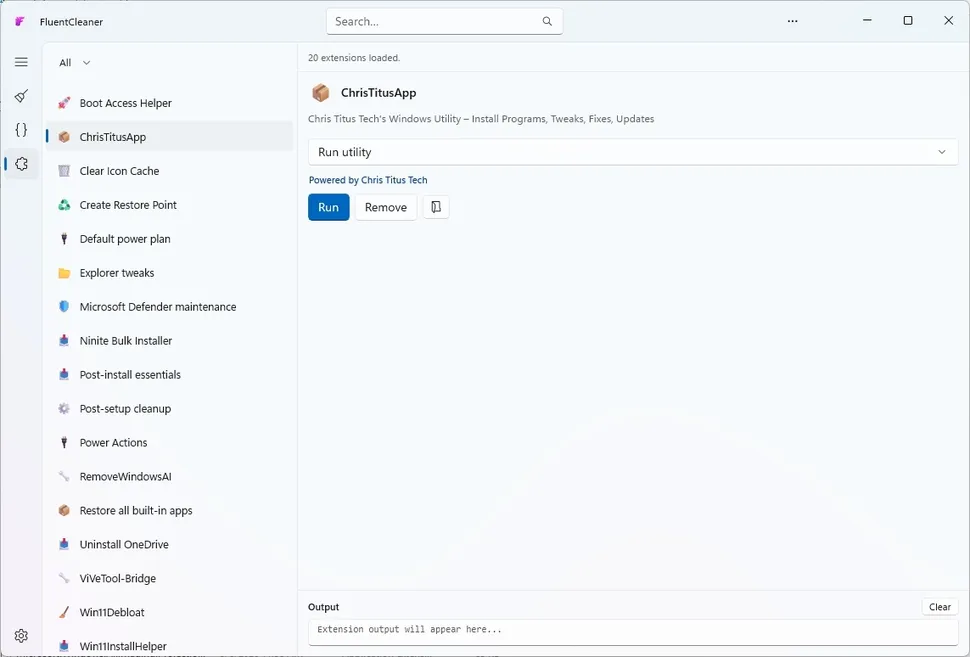Image resolution: width=970 pixels, height=657 pixels.
Task: Select Ninite Bulk Installer entry
Action: coord(170,341)
